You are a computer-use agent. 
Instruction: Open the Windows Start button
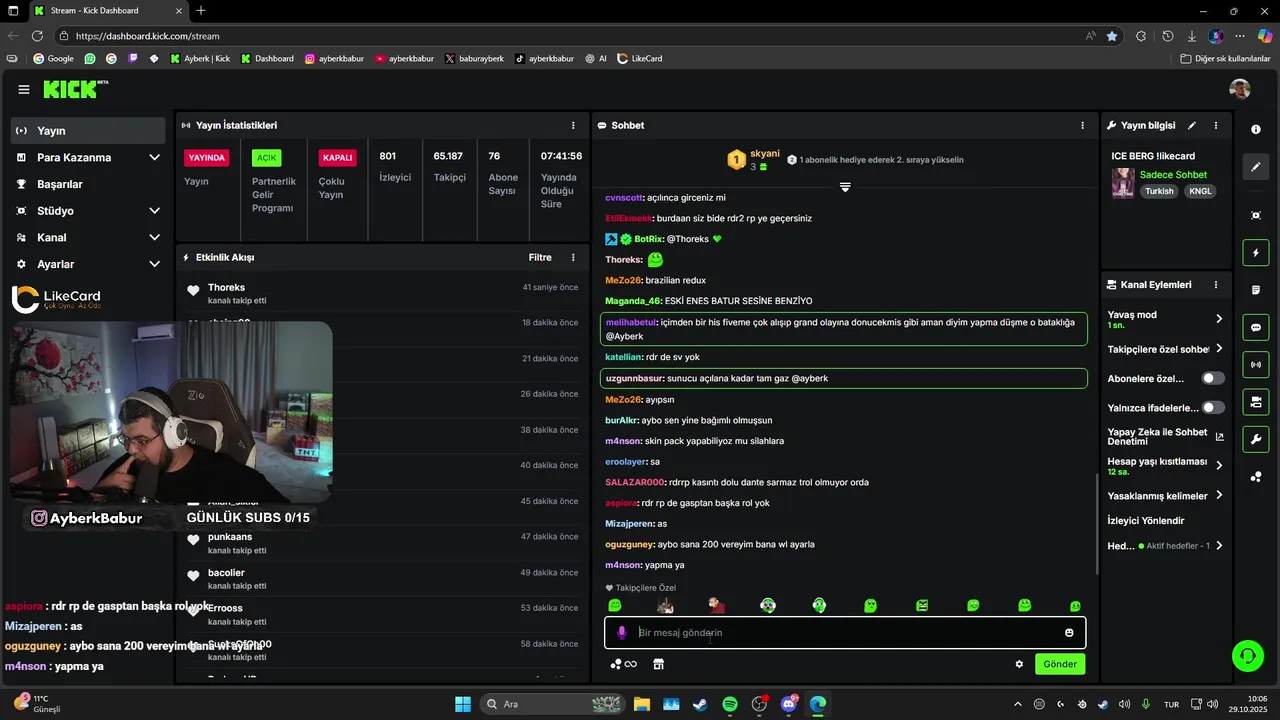[x=463, y=704]
